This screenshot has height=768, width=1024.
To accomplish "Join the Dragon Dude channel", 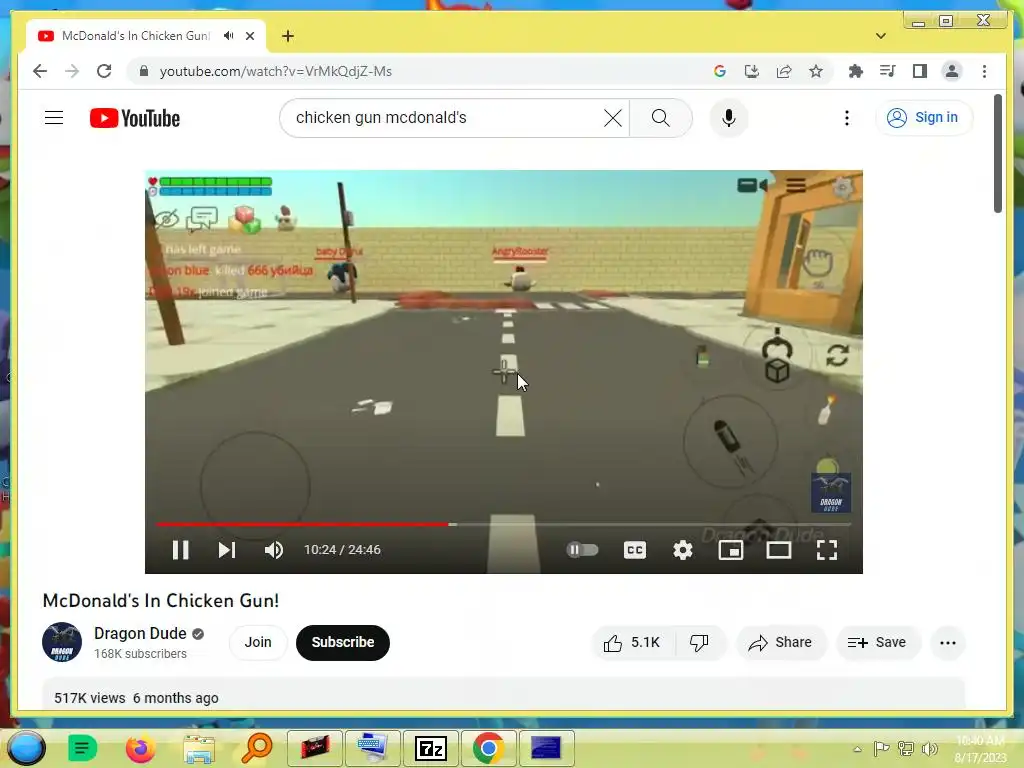I will [258, 643].
